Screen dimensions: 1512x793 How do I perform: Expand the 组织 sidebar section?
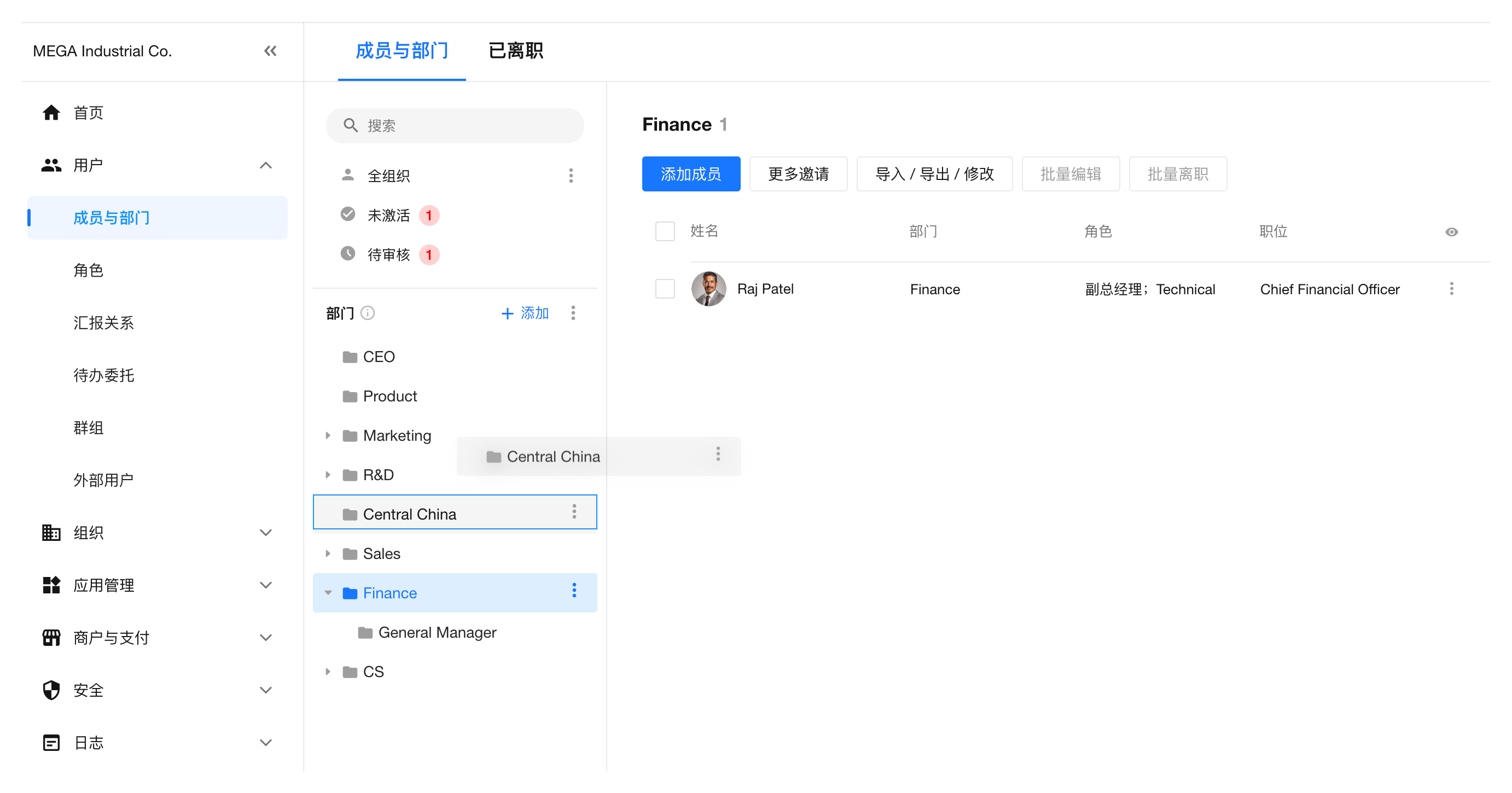pyautogui.click(x=265, y=532)
